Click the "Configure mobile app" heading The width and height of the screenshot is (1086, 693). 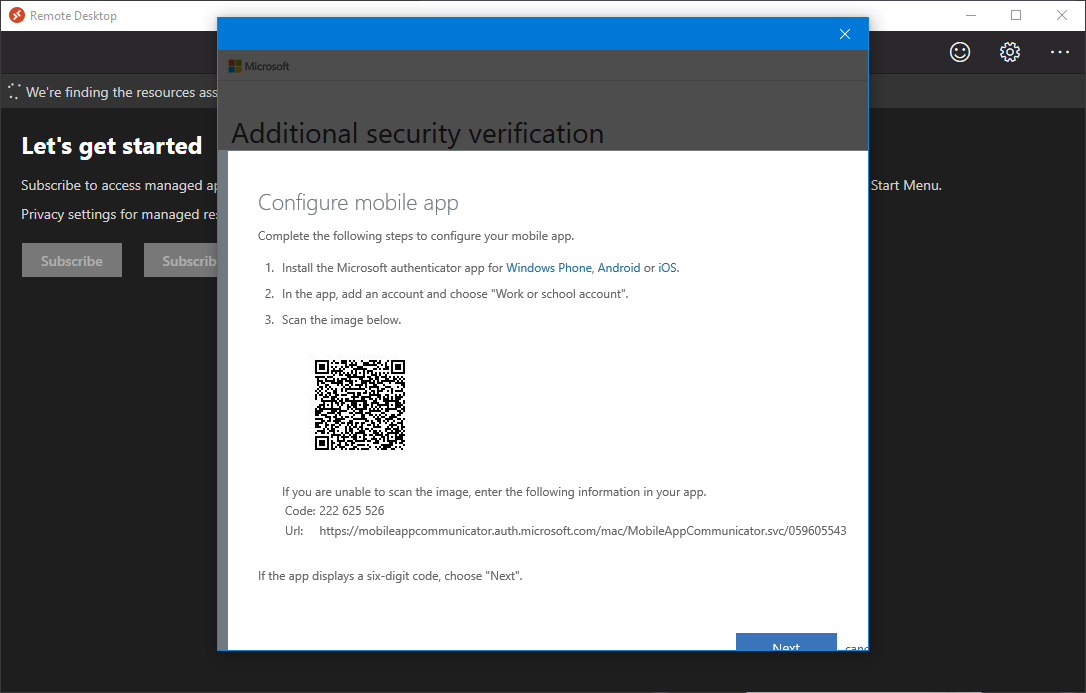click(x=358, y=203)
